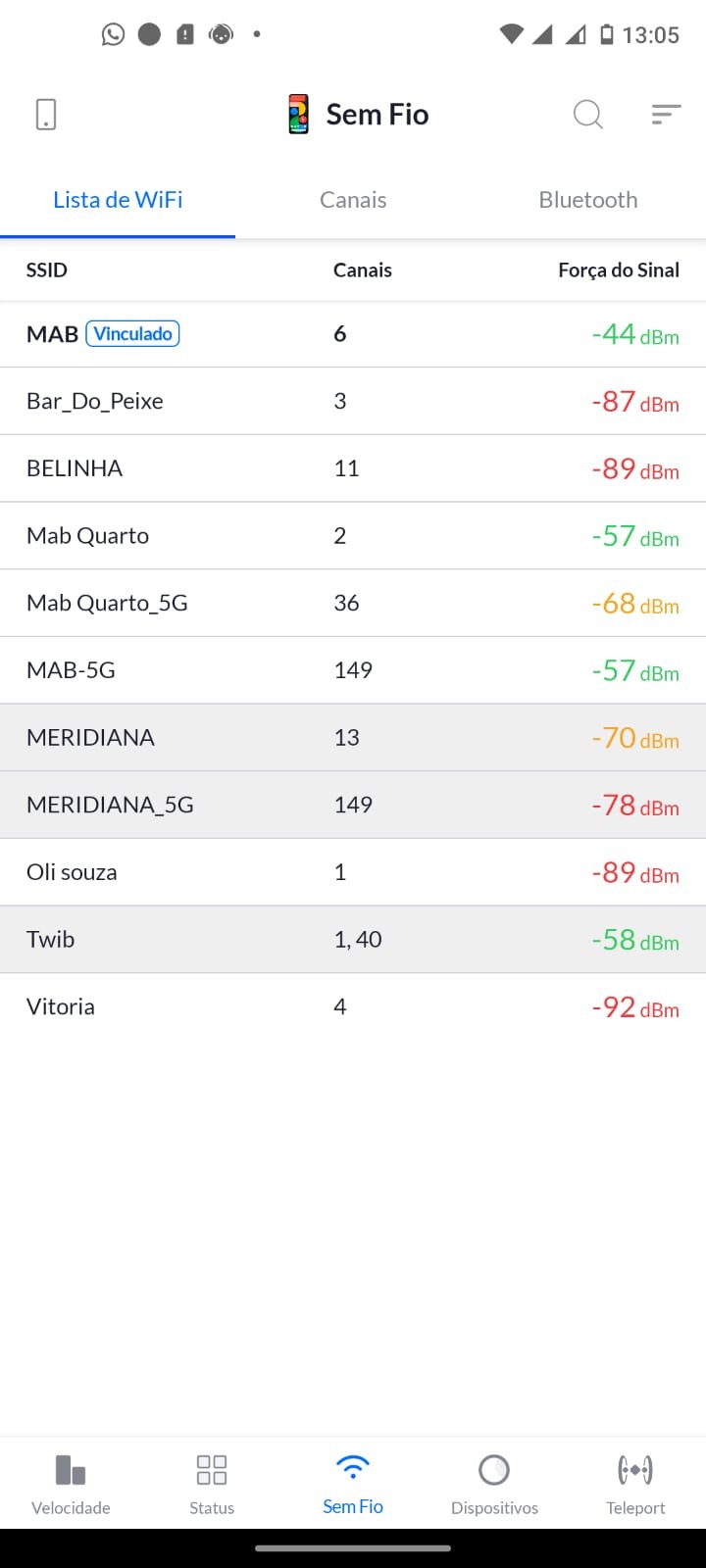The height and width of the screenshot is (1568, 706).
Task: Go to Status grid icon
Action: click(x=212, y=1484)
